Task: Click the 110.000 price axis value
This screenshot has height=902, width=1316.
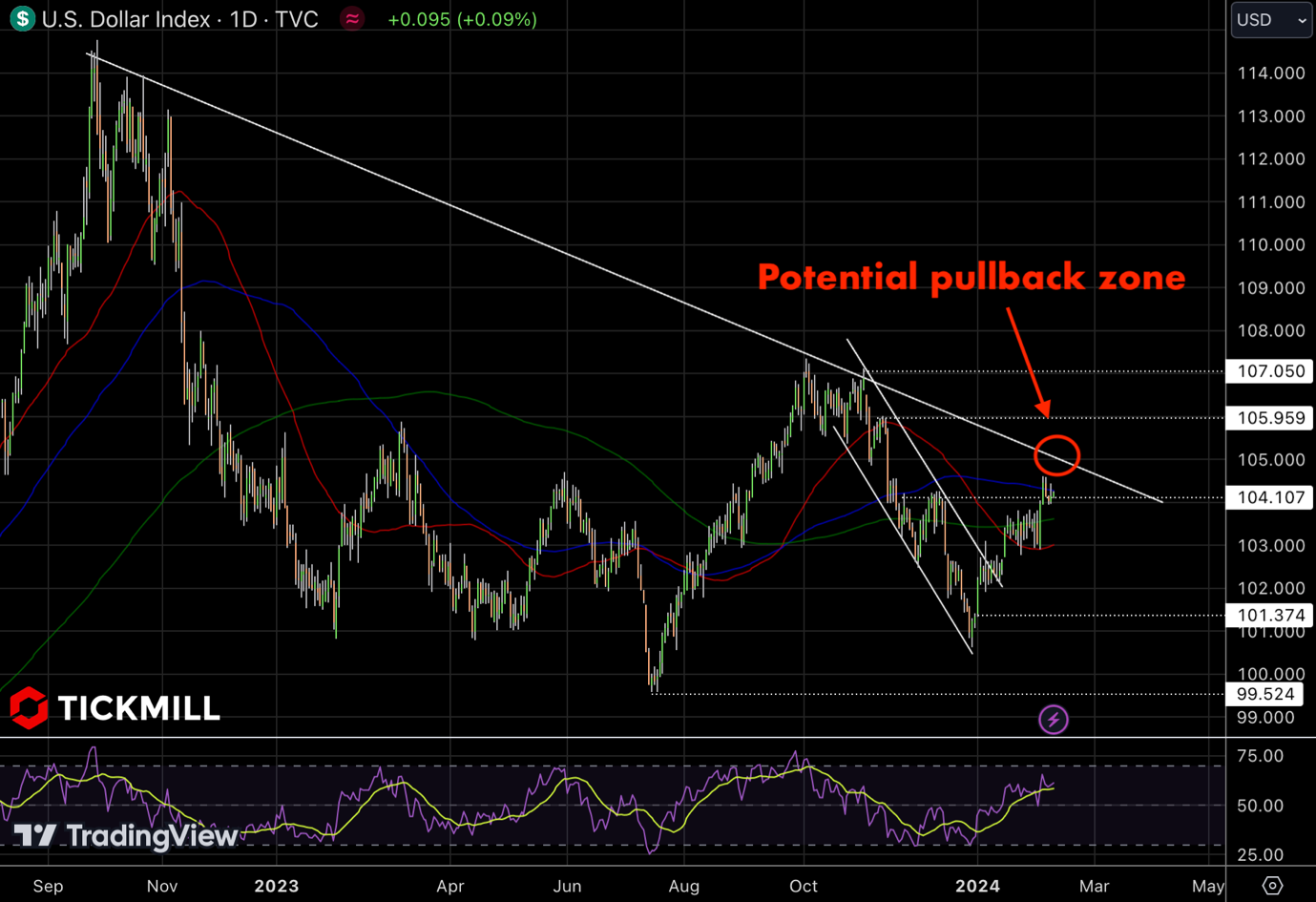Action: [1270, 245]
